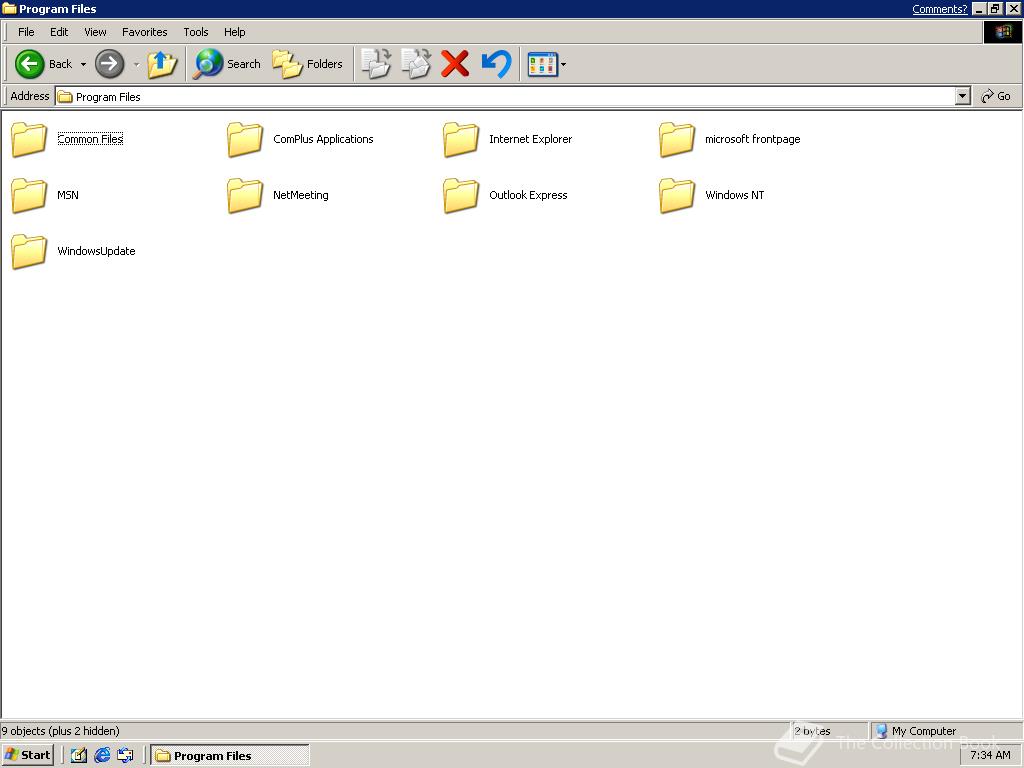Viewport: 1024px width, 768px height.
Task: Click the Comments? link
Action: tap(939, 9)
